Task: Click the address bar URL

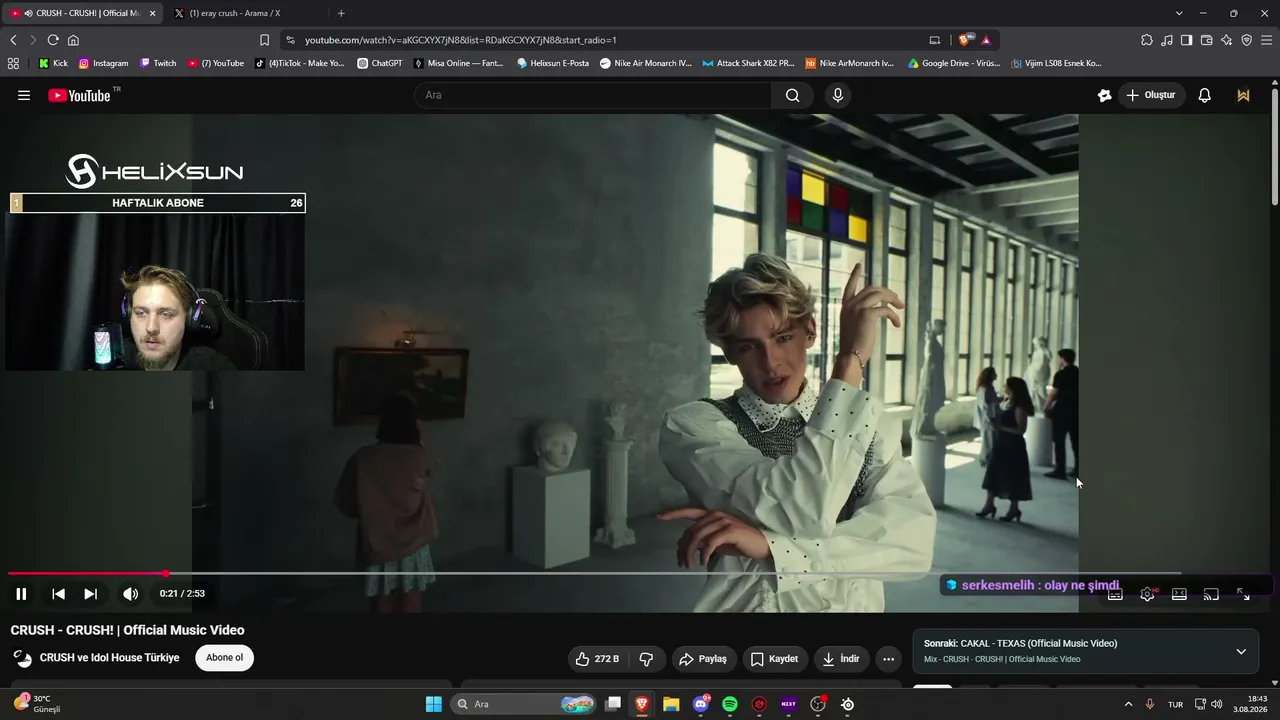Action: 460,40
